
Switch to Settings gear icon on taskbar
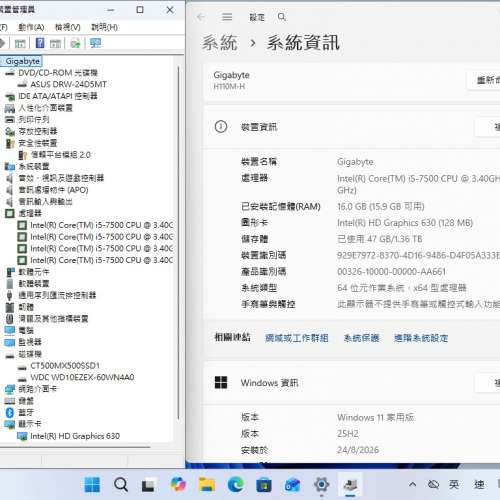321,484
